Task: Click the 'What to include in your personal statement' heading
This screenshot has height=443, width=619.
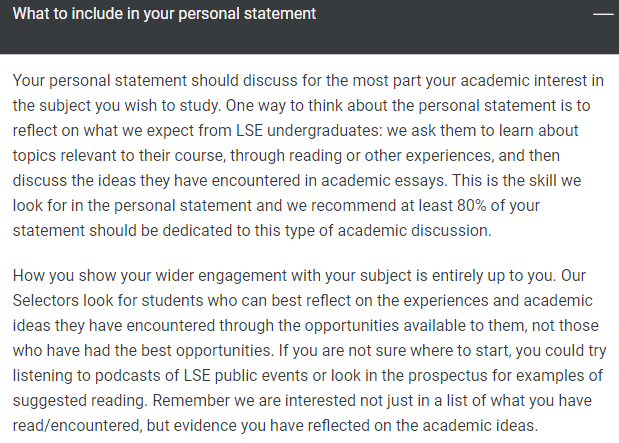Action: click(x=165, y=15)
